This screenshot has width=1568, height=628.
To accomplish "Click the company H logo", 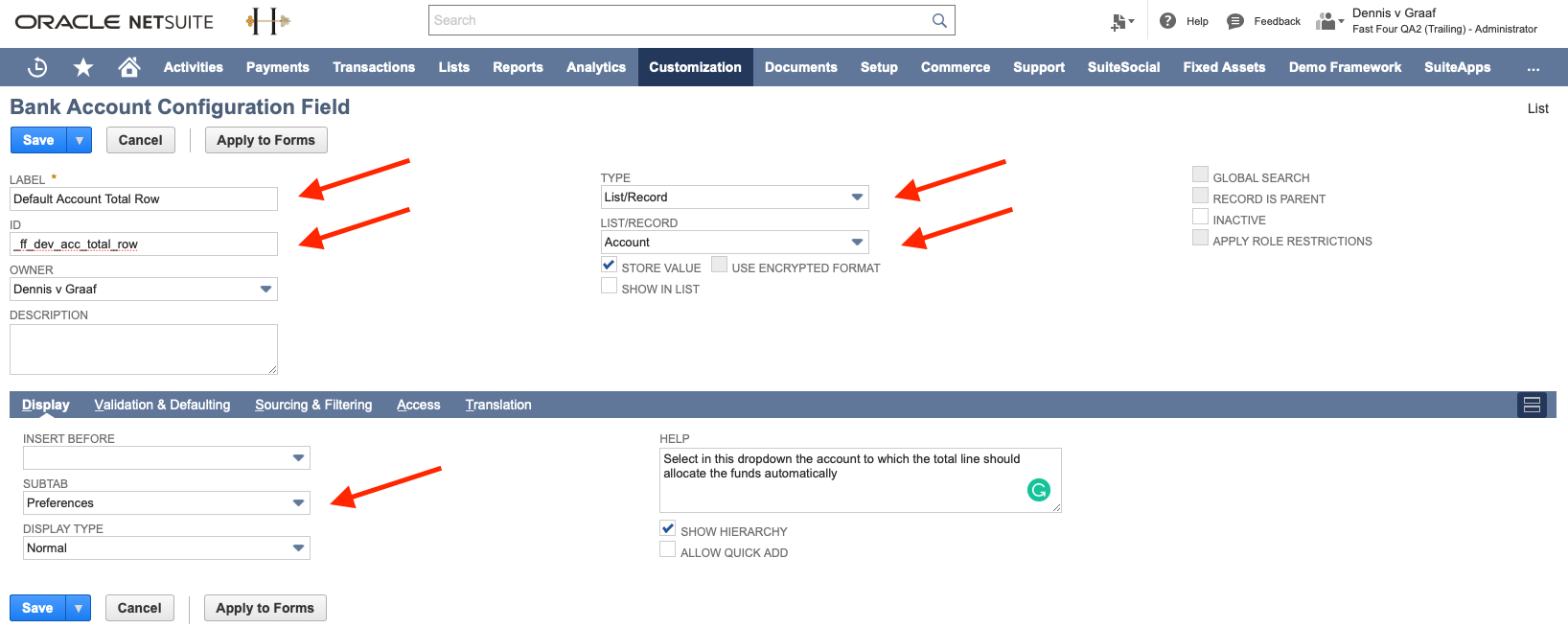I will pos(267,21).
